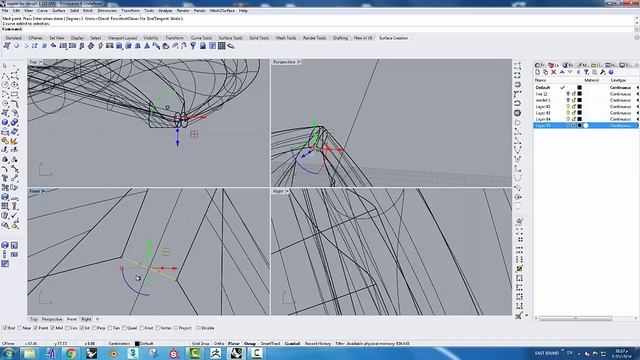This screenshot has height=360, width=640.
Task: Switch to the Surface Tools toolbar tab
Action: pyautogui.click(x=231, y=38)
